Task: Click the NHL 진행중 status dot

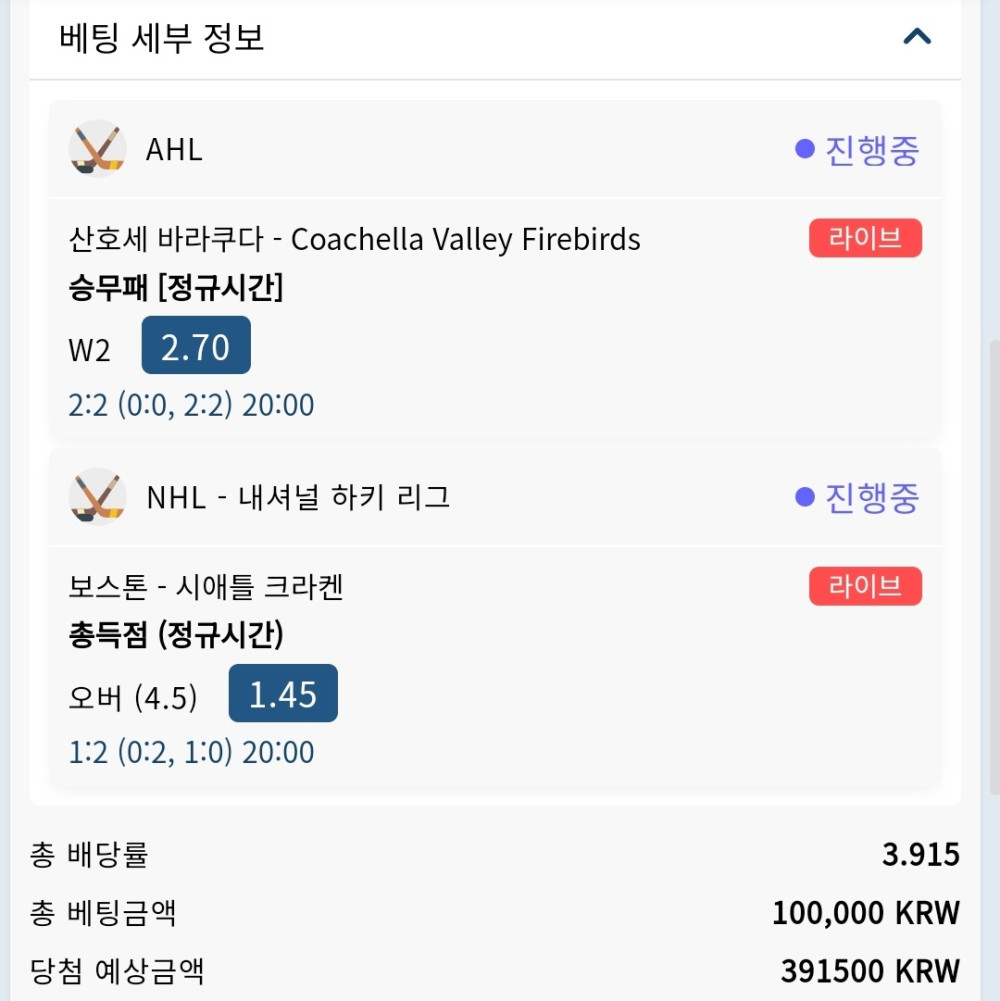Action: 805,497
